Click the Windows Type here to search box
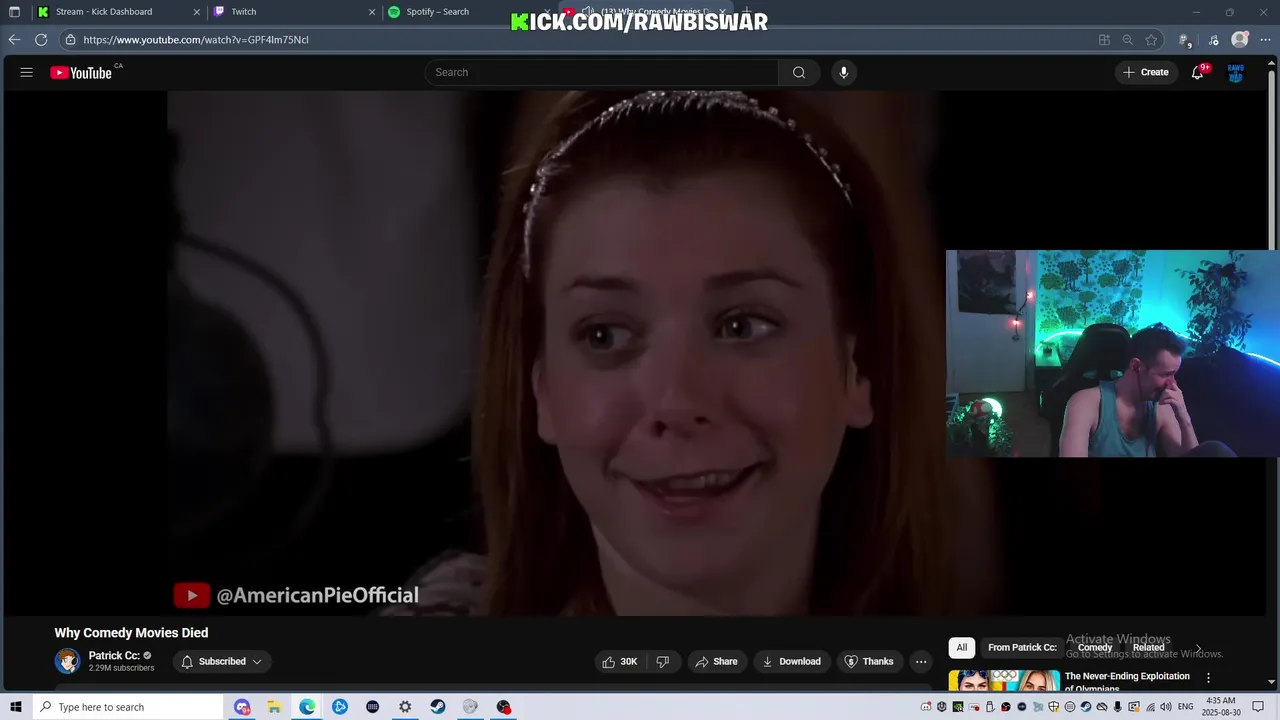Viewport: 1280px width, 720px height. pos(127,707)
